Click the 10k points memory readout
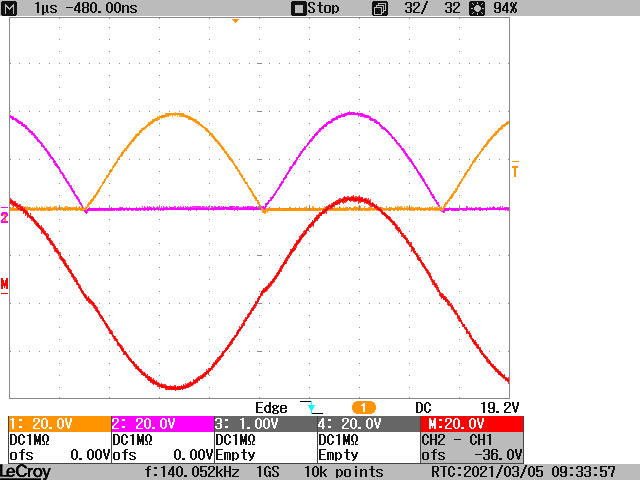 tap(344, 472)
